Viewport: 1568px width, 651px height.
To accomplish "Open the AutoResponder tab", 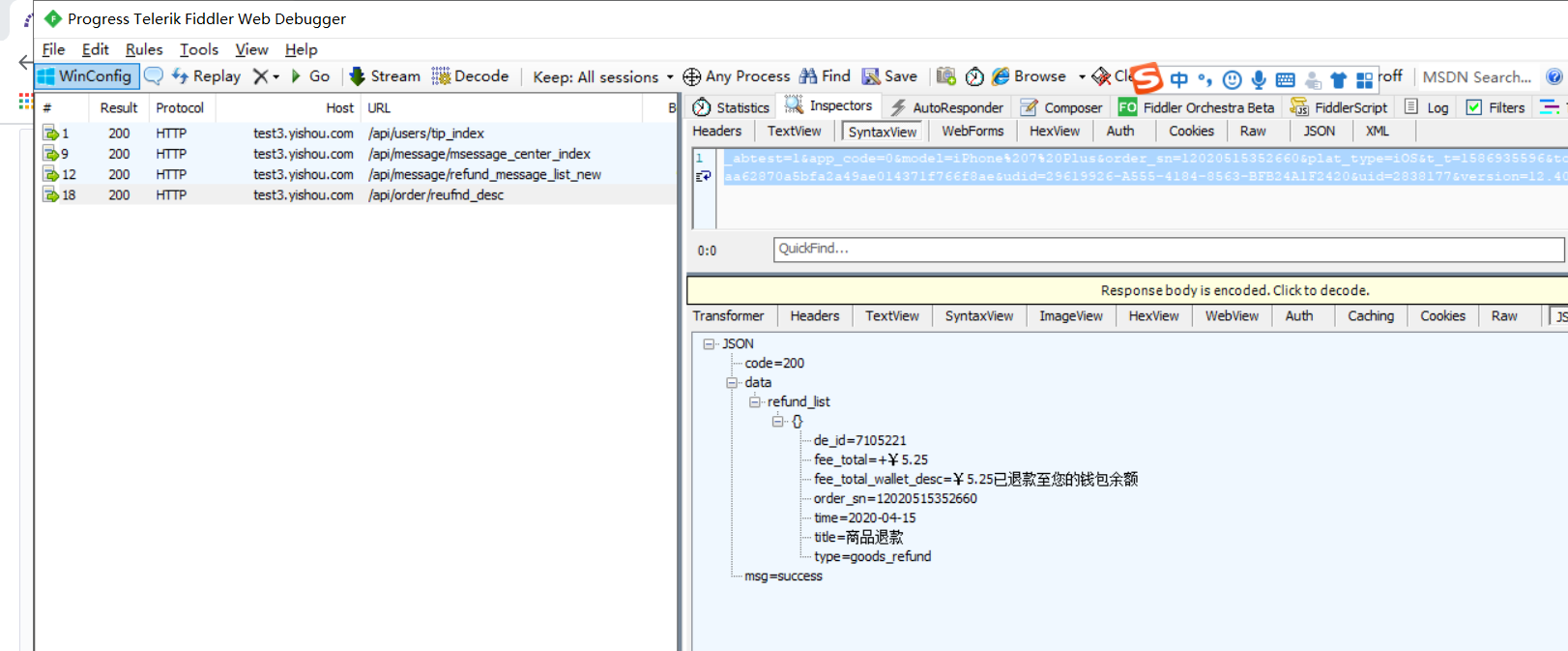I will tap(946, 107).
